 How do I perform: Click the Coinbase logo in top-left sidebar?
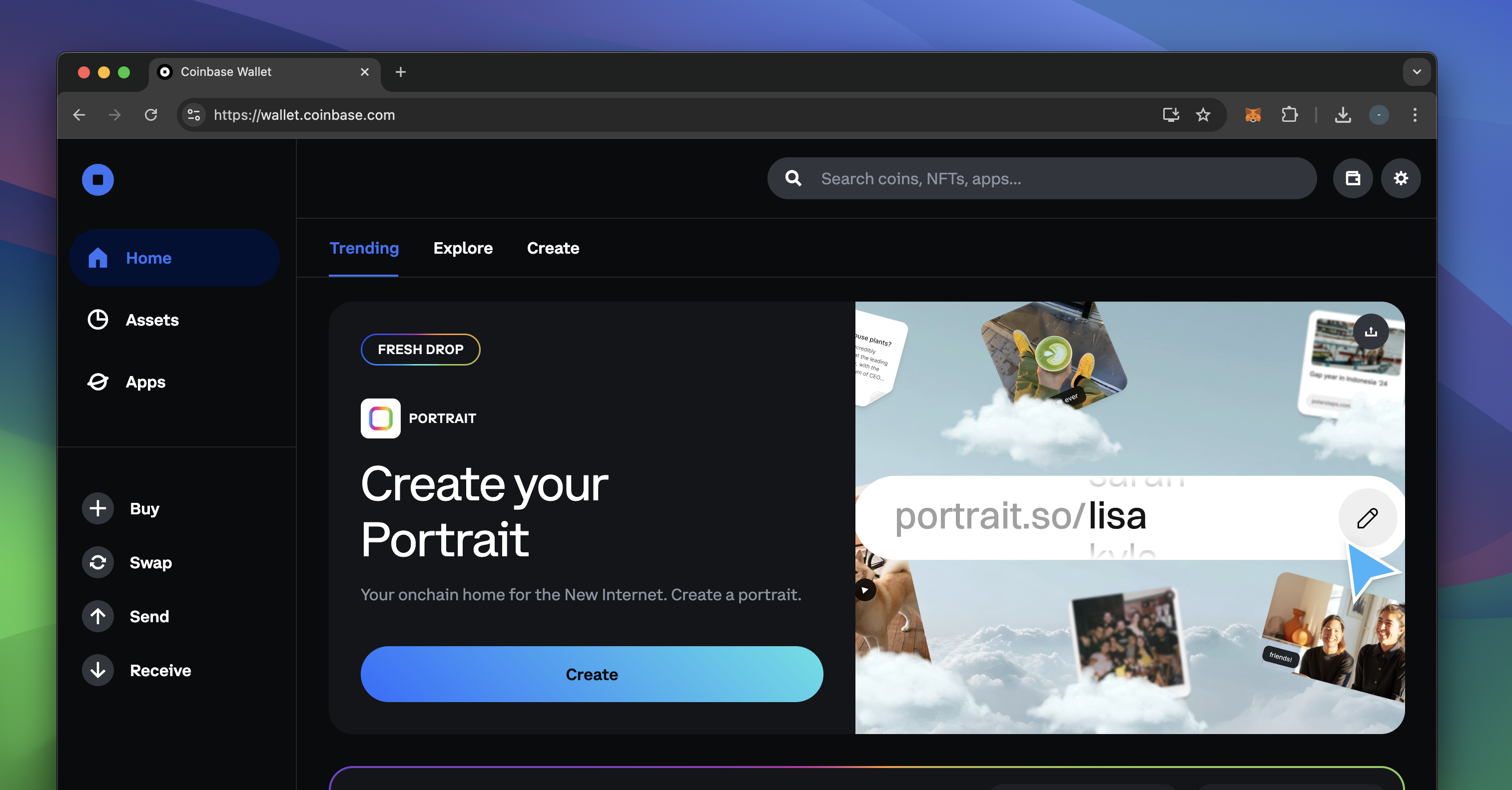tap(97, 179)
